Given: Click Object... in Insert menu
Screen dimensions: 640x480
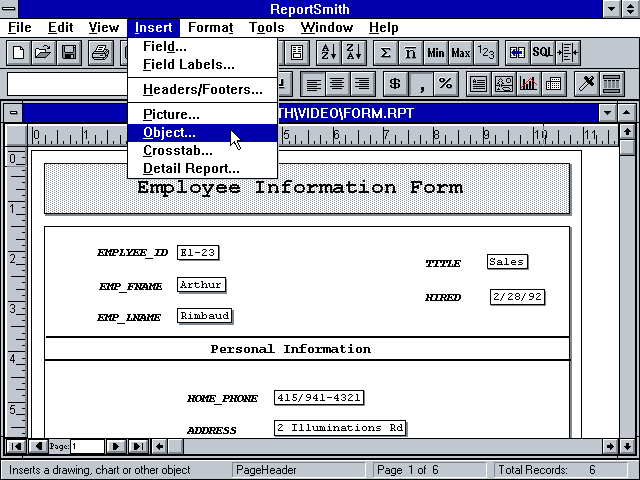Looking at the screenshot, I should [203, 133].
